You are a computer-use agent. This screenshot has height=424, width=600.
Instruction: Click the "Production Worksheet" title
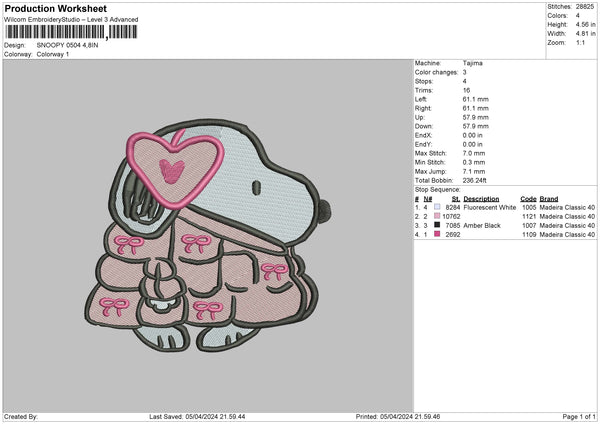[56, 8]
